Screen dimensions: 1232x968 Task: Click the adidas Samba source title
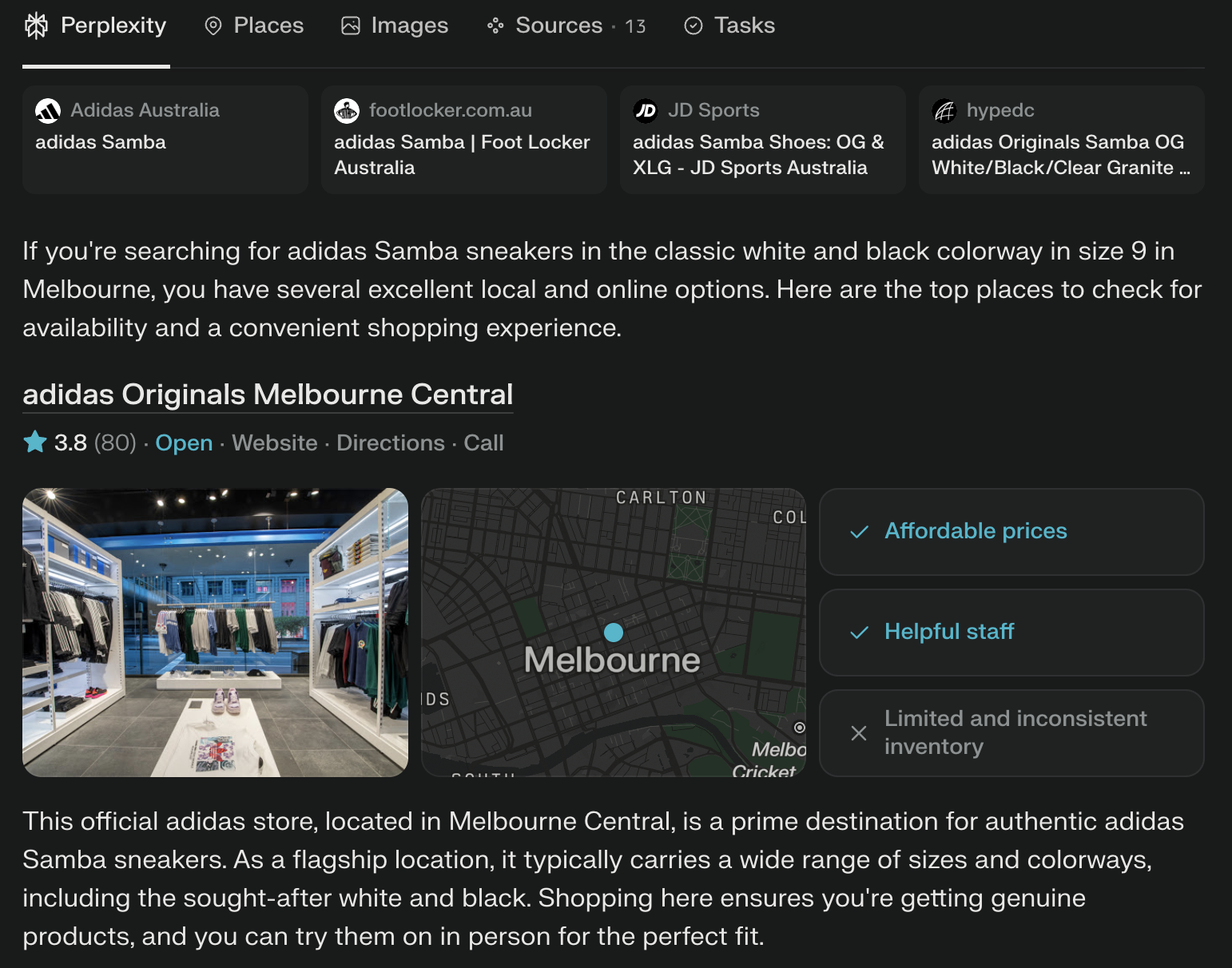(x=101, y=142)
